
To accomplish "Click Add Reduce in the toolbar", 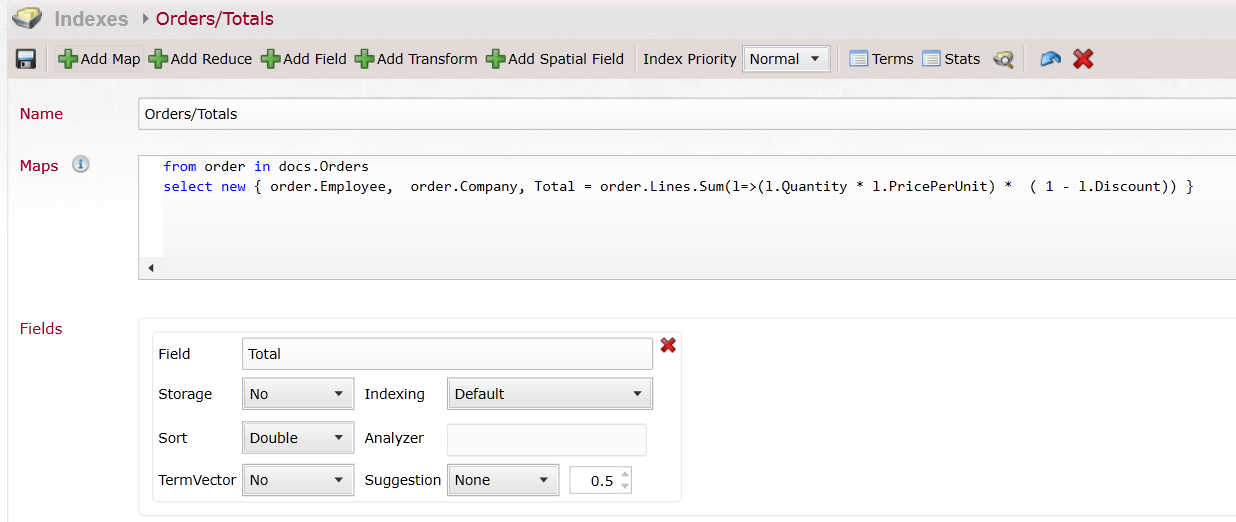I will pyautogui.click(x=200, y=59).
